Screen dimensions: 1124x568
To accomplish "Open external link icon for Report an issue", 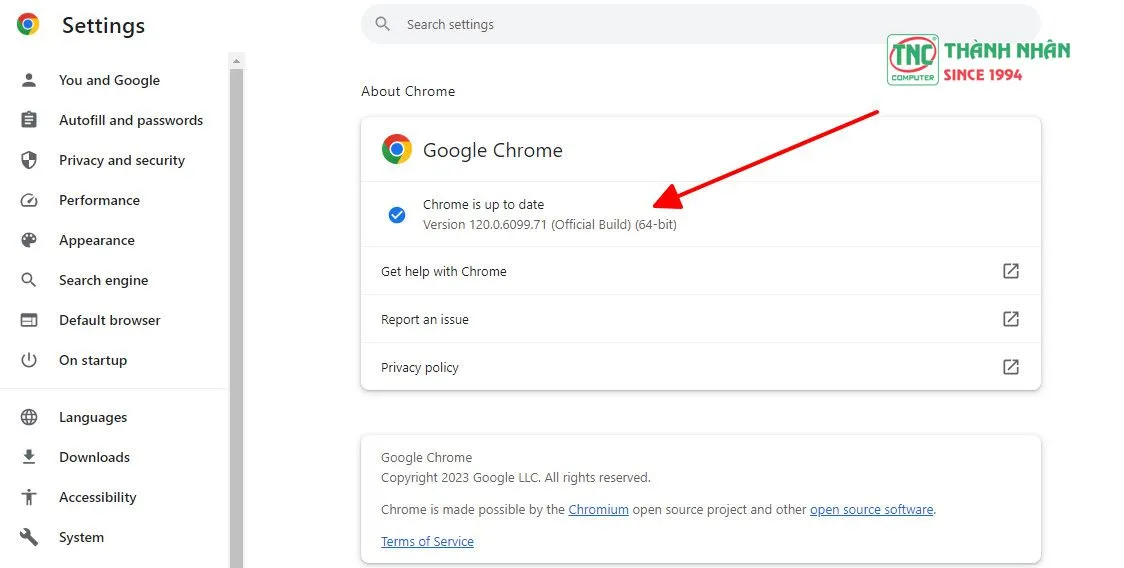I will click(x=1011, y=319).
